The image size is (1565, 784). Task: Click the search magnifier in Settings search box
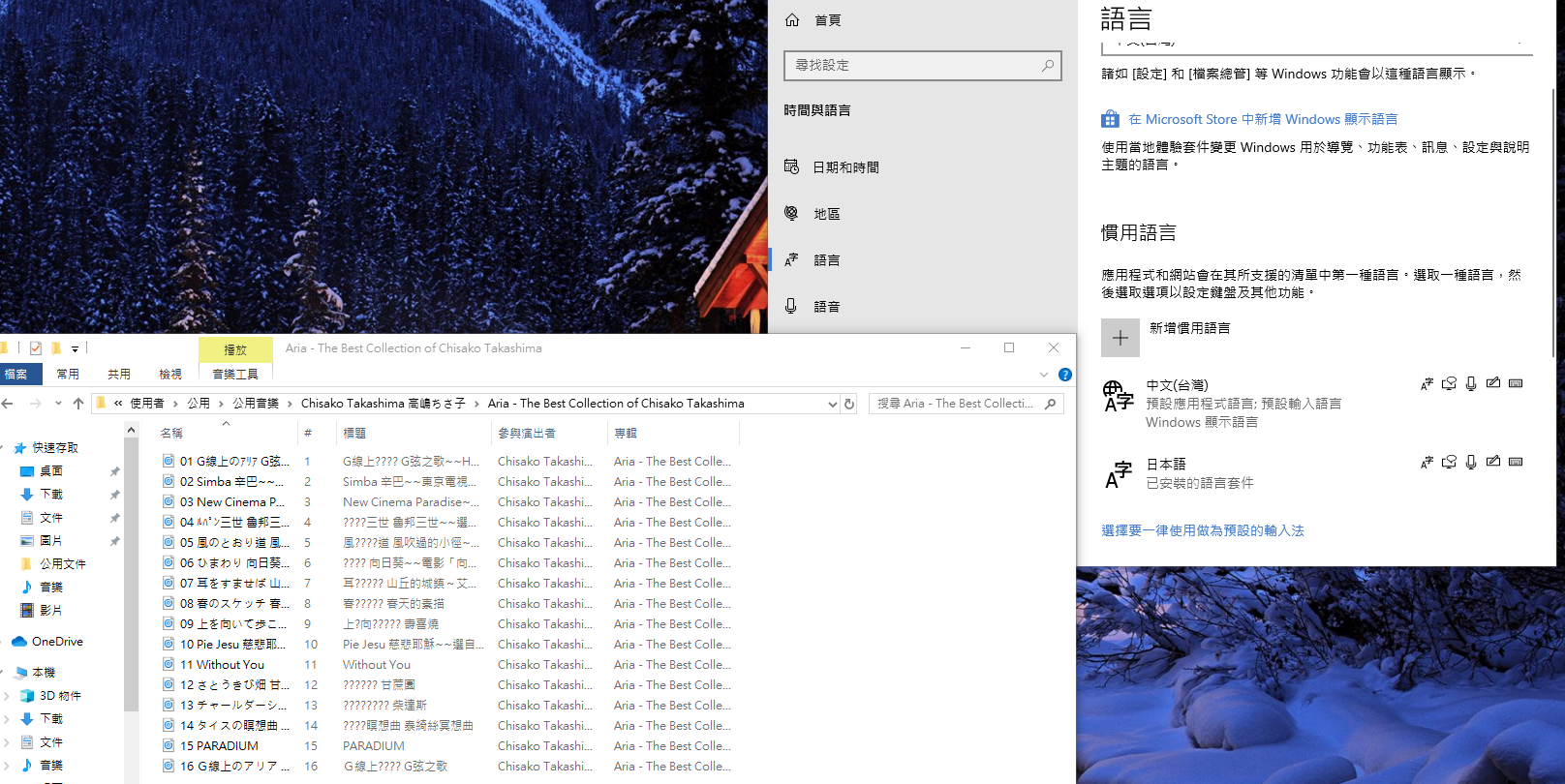1048,66
